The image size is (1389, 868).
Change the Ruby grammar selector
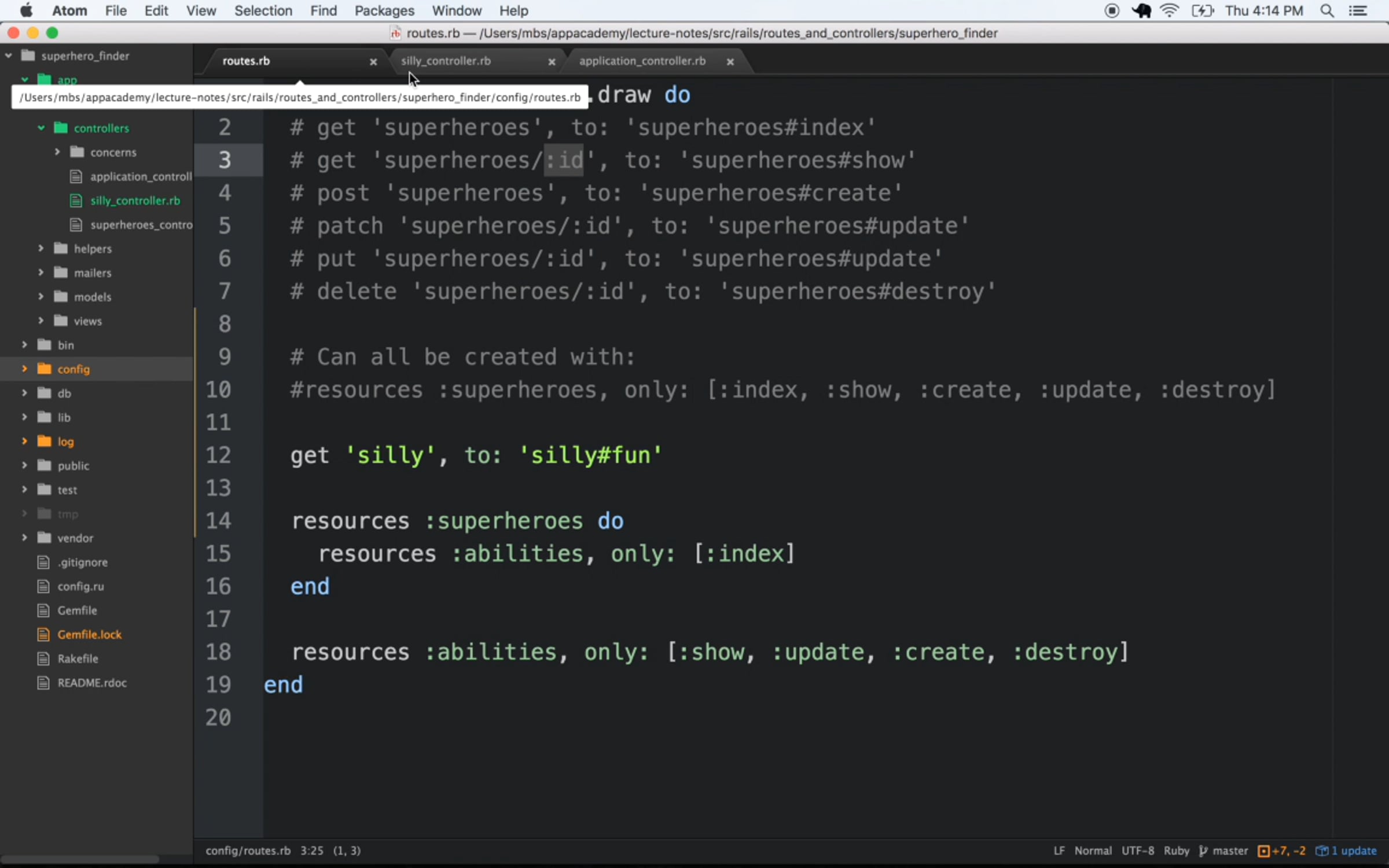pos(1176,851)
